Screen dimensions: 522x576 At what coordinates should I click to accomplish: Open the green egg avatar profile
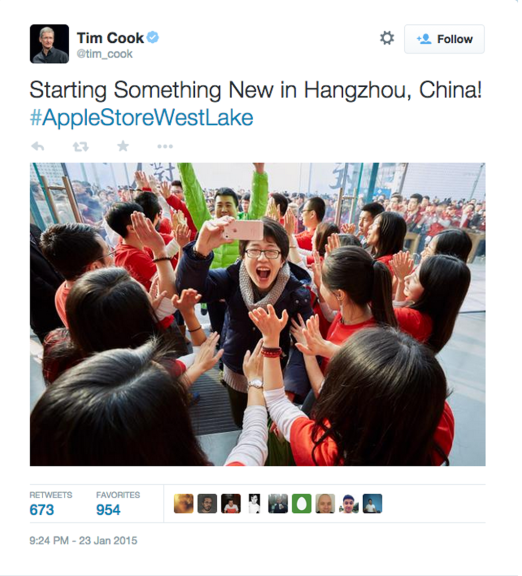click(x=302, y=503)
